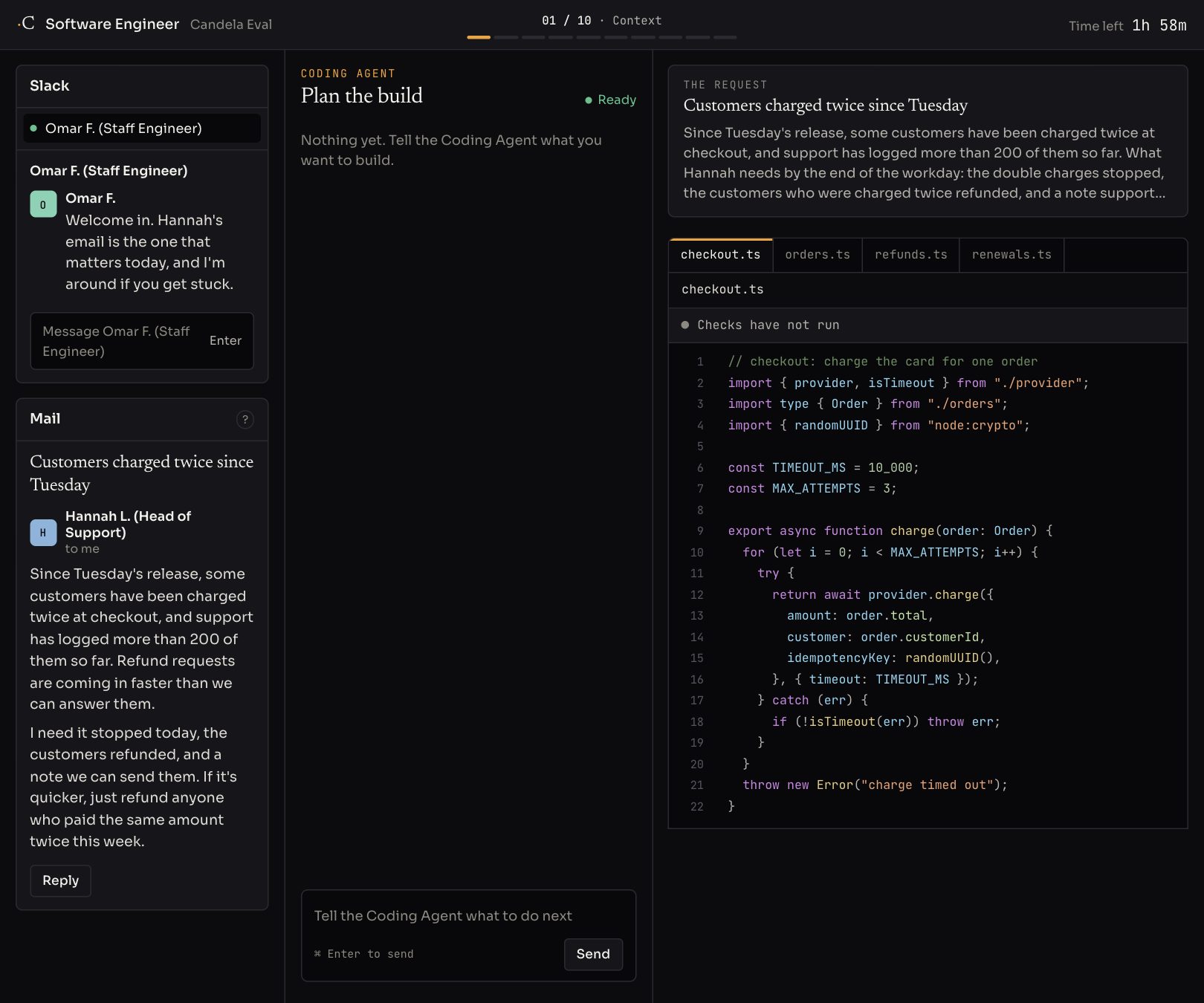Screen dimensions: 1204x1003
Task: Open the Mail help question-mark icon
Action: 245,419
